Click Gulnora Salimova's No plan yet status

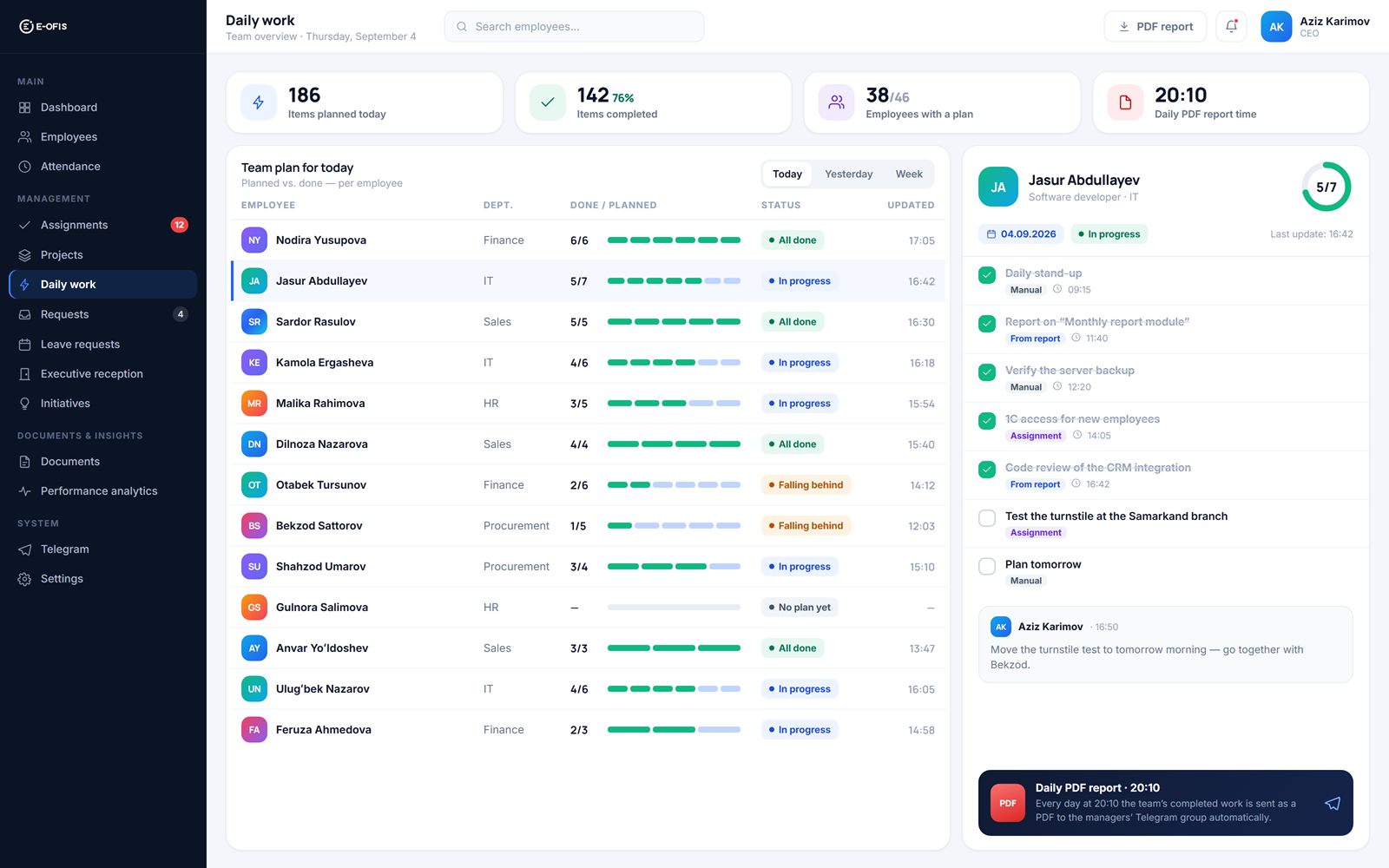pos(800,608)
